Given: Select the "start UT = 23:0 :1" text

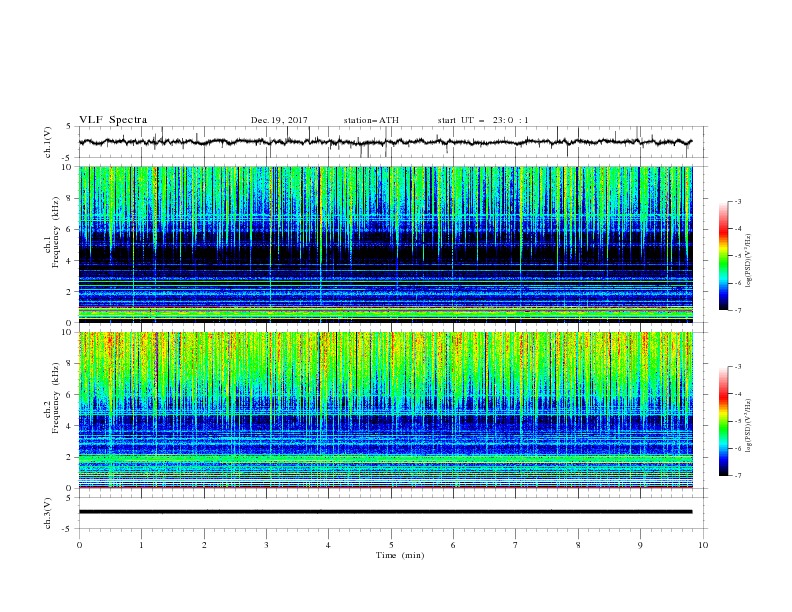Looking at the screenshot, I should (x=483, y=120).
